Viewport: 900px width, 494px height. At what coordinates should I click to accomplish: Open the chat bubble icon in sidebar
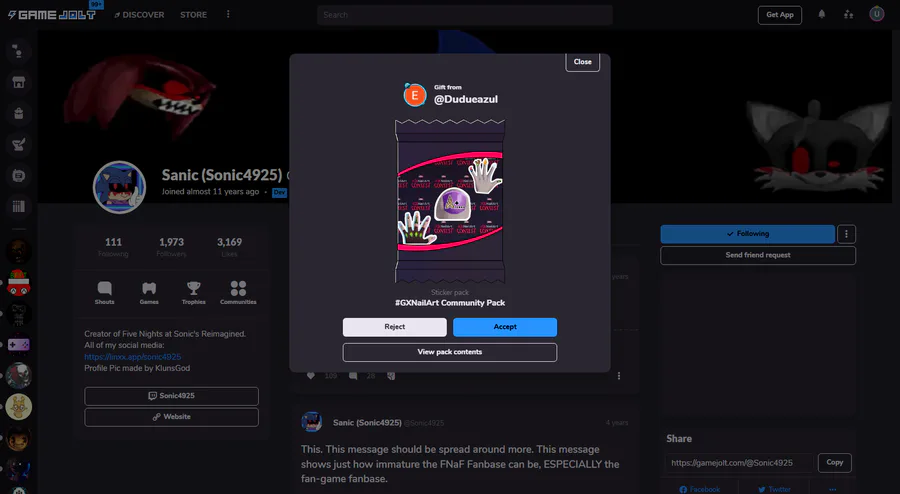tap(18, 176)
